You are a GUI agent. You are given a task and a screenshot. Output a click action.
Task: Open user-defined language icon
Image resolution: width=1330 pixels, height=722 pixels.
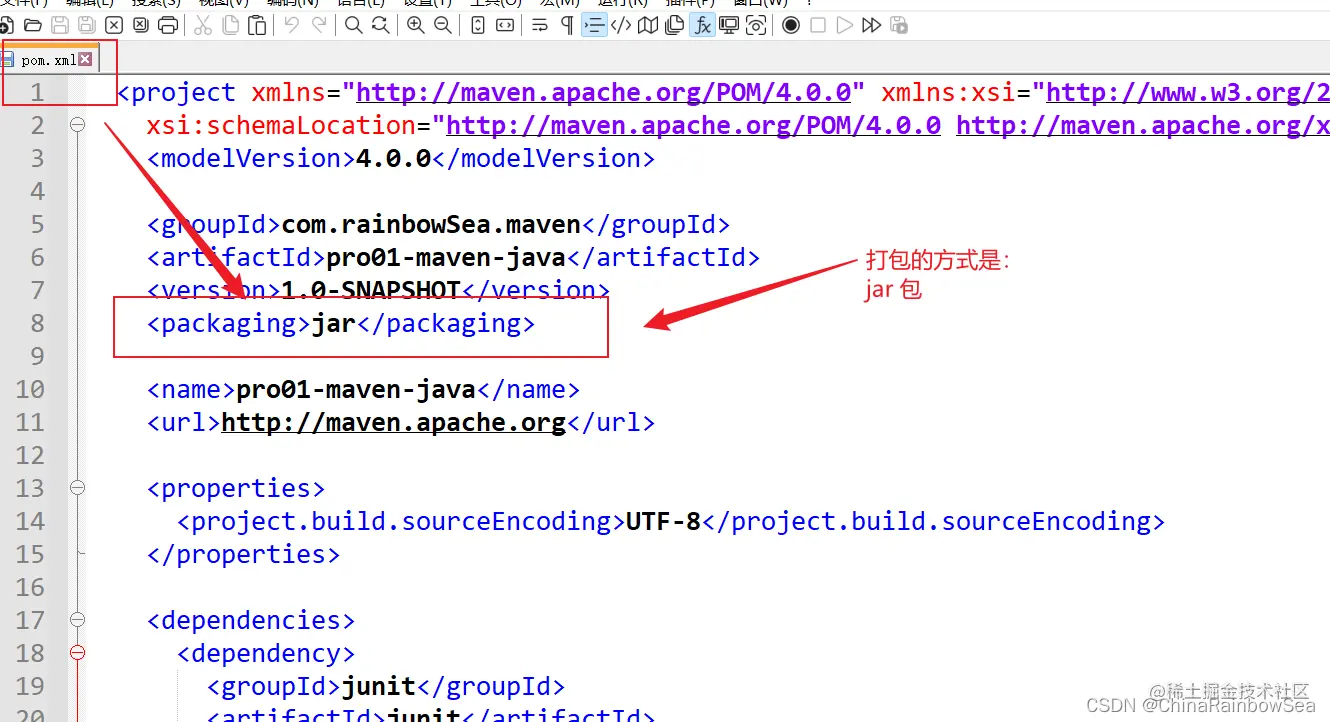[621, 25]
